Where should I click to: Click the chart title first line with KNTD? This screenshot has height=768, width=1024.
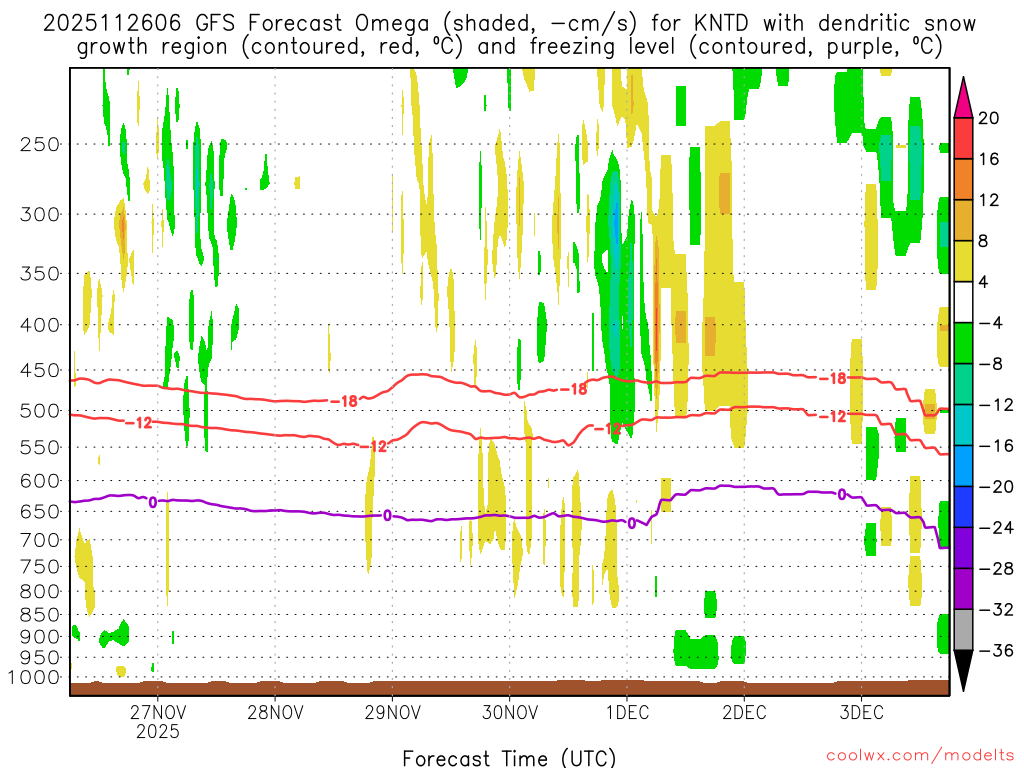click(509, 24)
